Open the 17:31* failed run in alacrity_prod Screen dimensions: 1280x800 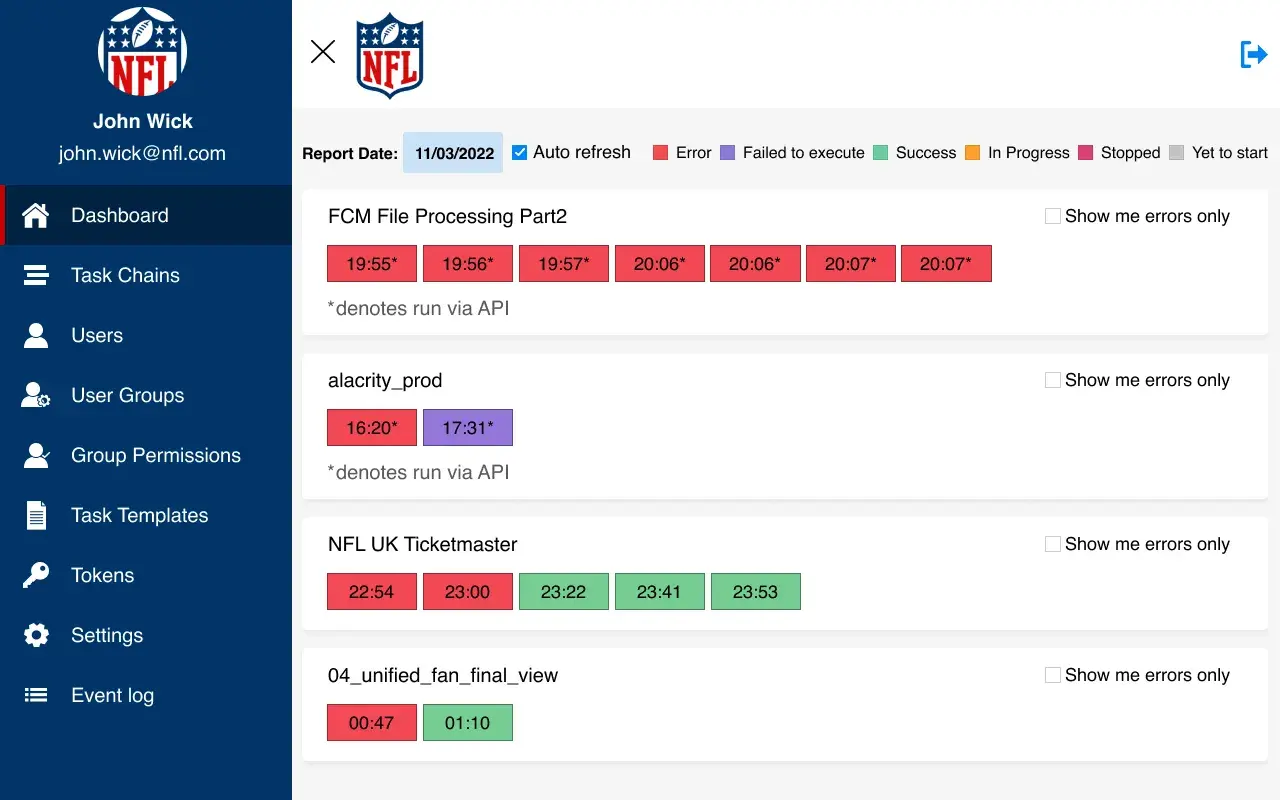468,428
